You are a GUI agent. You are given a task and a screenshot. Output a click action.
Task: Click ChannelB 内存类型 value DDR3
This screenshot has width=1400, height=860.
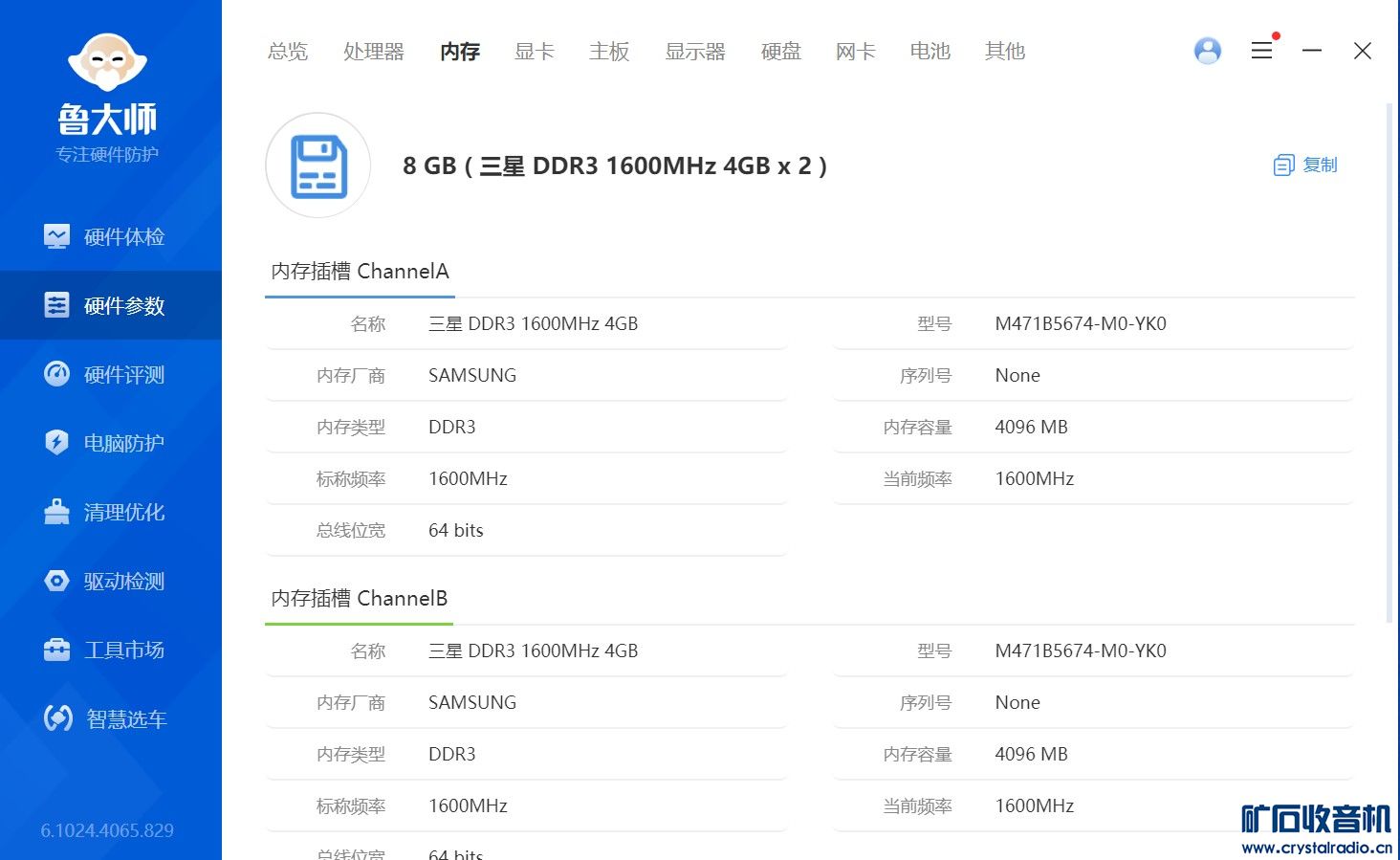[452, 754]
